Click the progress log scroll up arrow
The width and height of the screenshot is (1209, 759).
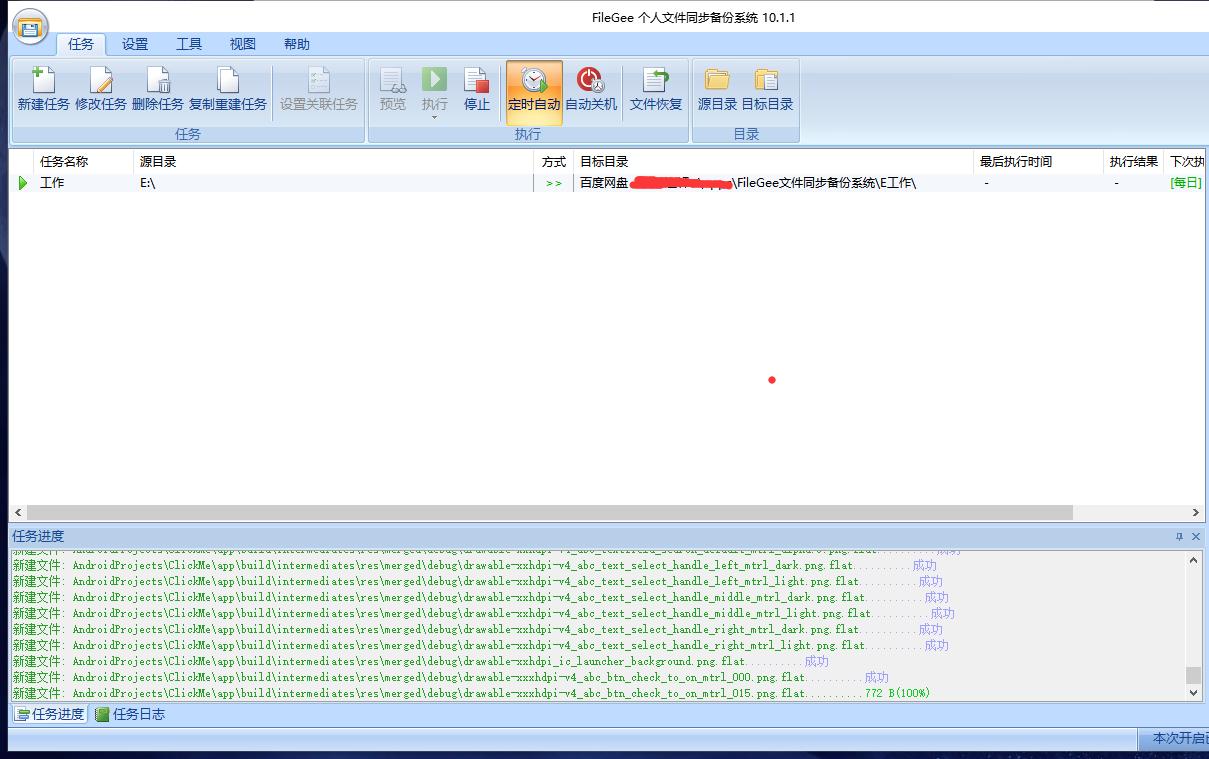tap(1194, 560)
